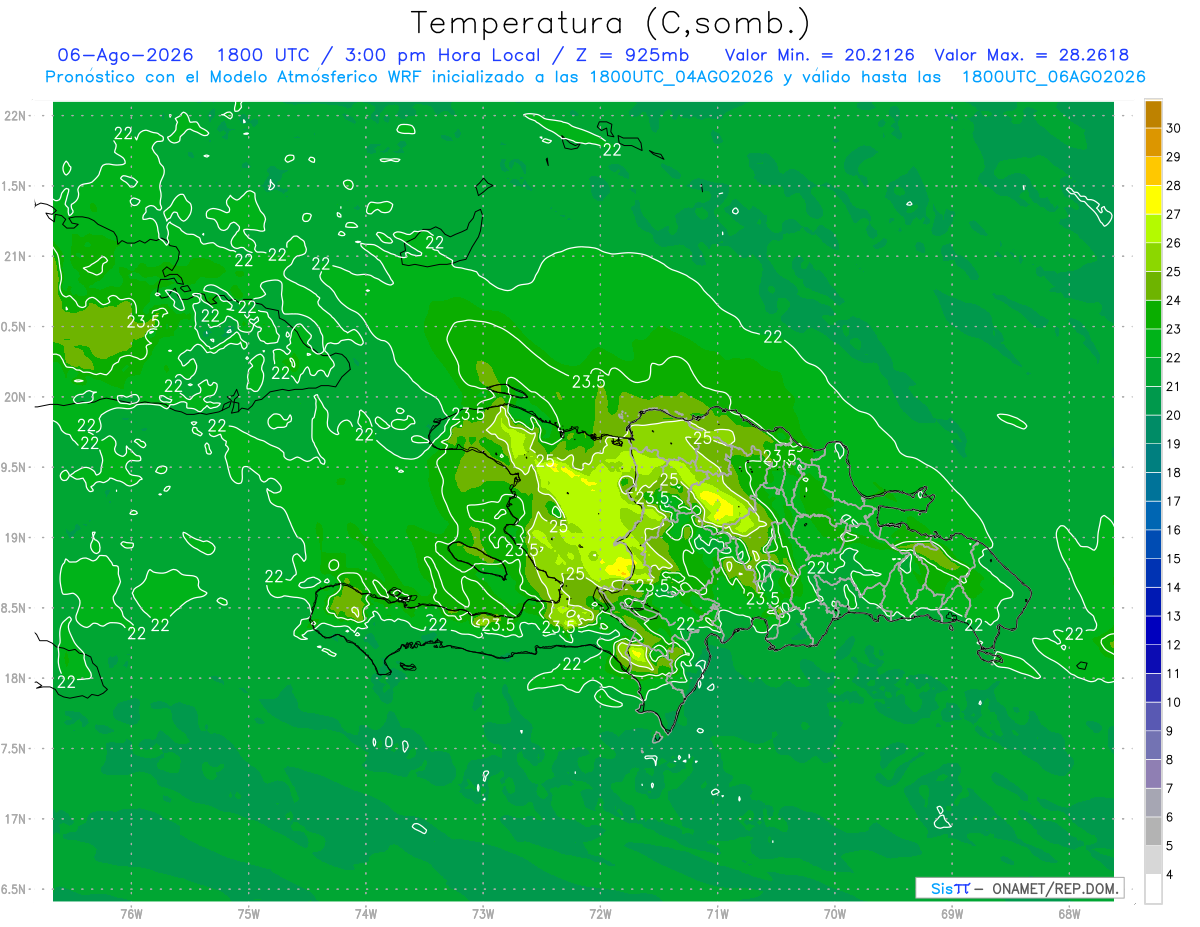Viewport: 1200px width, 927px height.
Task: Click the "73W" longitude axis label
Action: click(x=483, y=913)
